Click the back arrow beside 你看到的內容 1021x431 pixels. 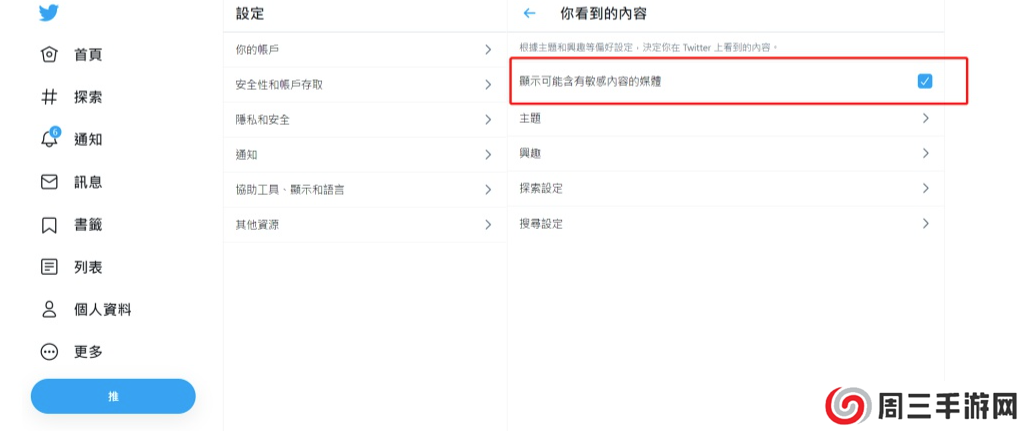coord(529,14)
